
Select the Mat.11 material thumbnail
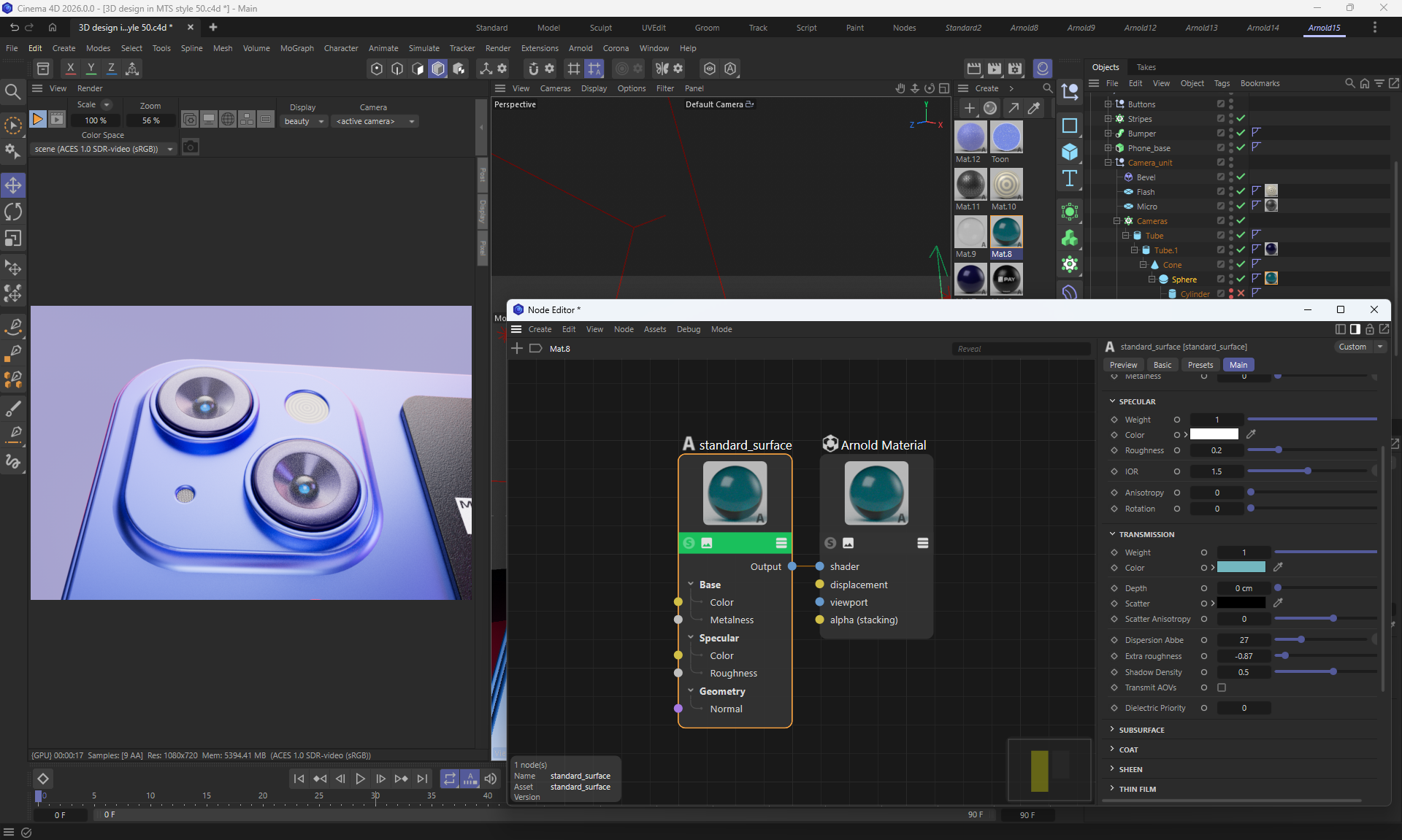(970, 185)
